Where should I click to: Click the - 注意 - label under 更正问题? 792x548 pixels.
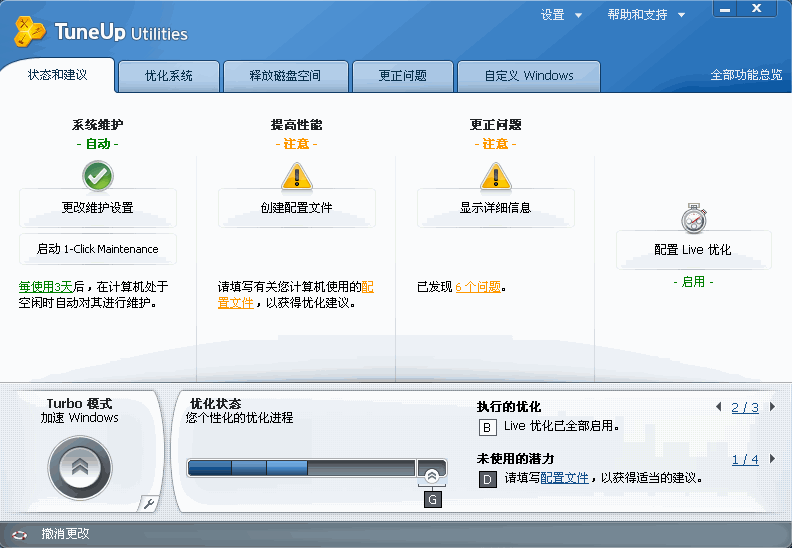[496, 144]
